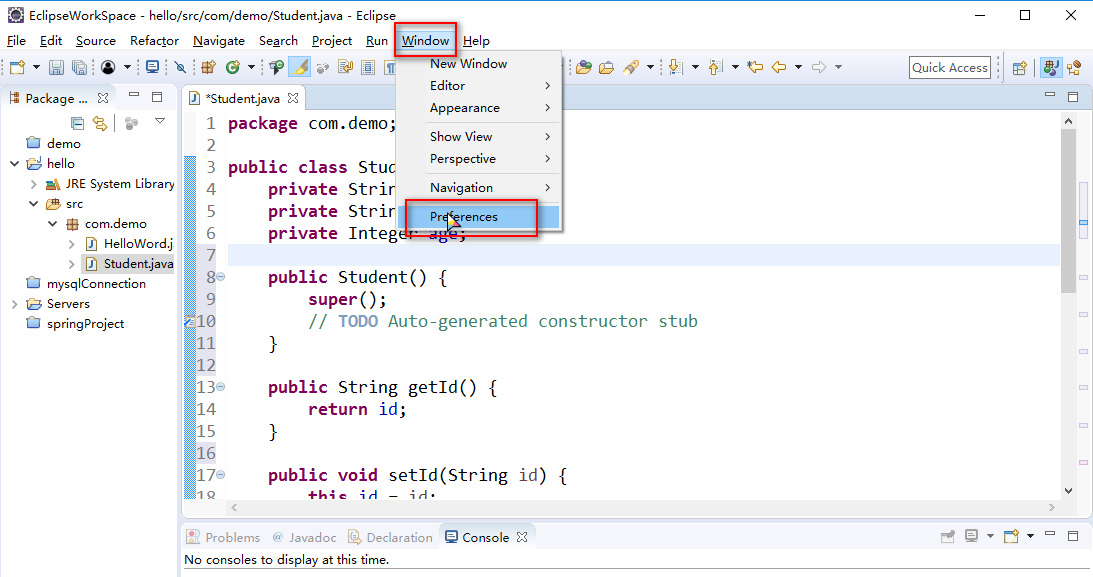Toggle the Mark Occurrences highlighter icon
The width and height of the screenshot is (1093, 577).
click(x=300, y=67)
